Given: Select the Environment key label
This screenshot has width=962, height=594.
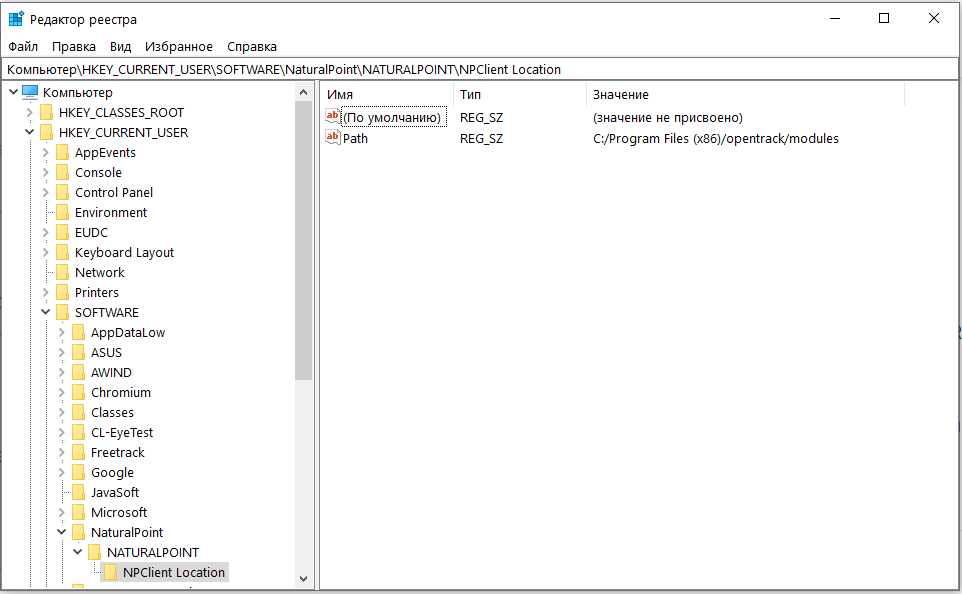Looking at the screenshot, I should 111,212.
